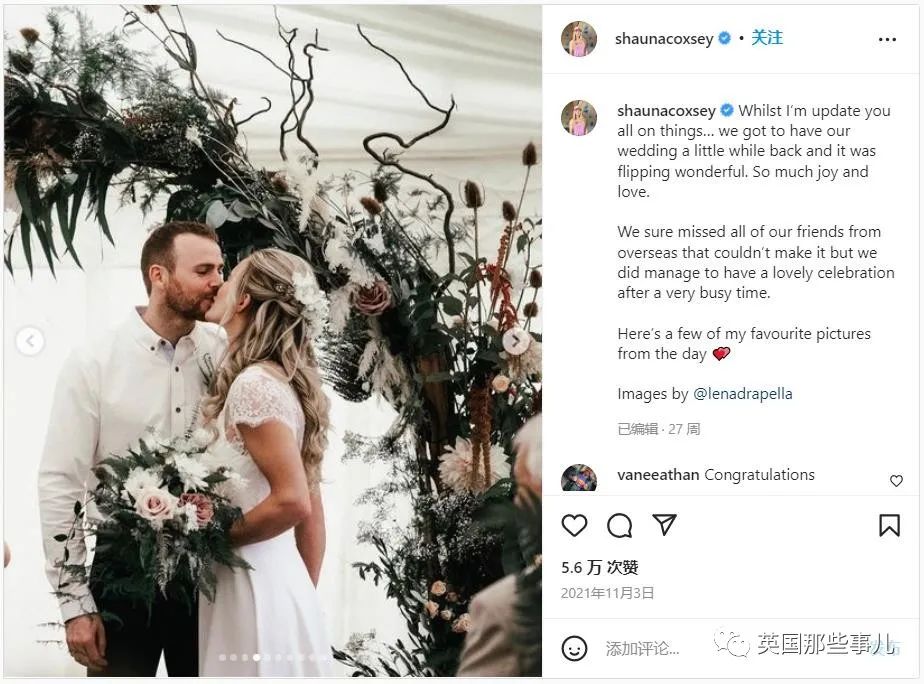View the 5.6 万 次赞 likes list

[x=599, y=567]
